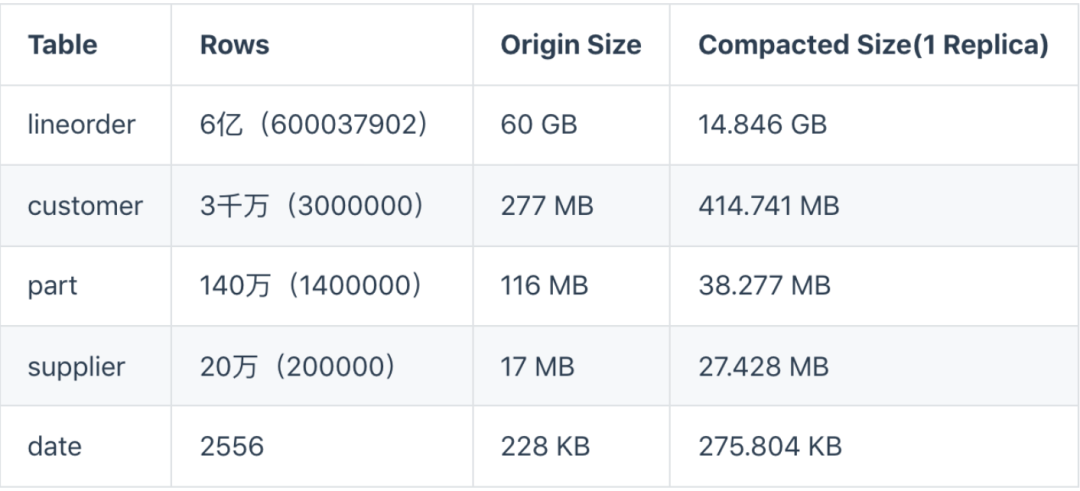1080x491 pixels.
Task: Click the 14.846 GB compacted size cell
Action: click(762, 125)
